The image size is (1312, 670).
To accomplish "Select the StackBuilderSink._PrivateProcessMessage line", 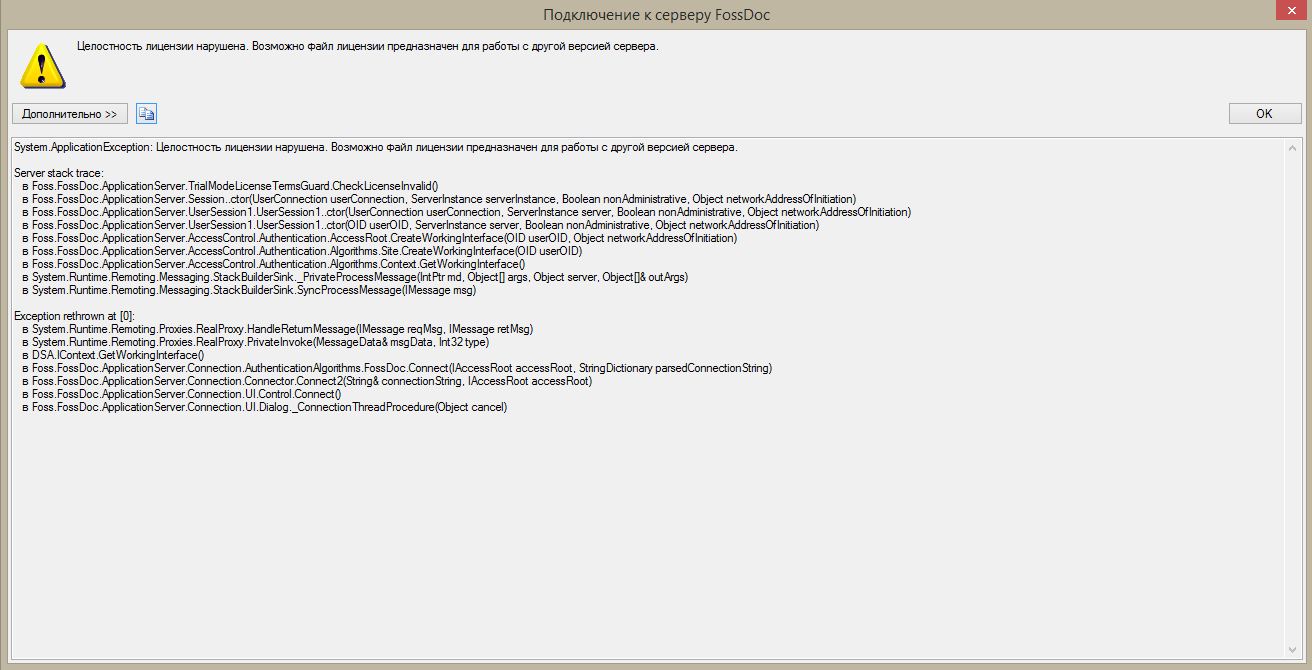I will (x=356, y=277).
